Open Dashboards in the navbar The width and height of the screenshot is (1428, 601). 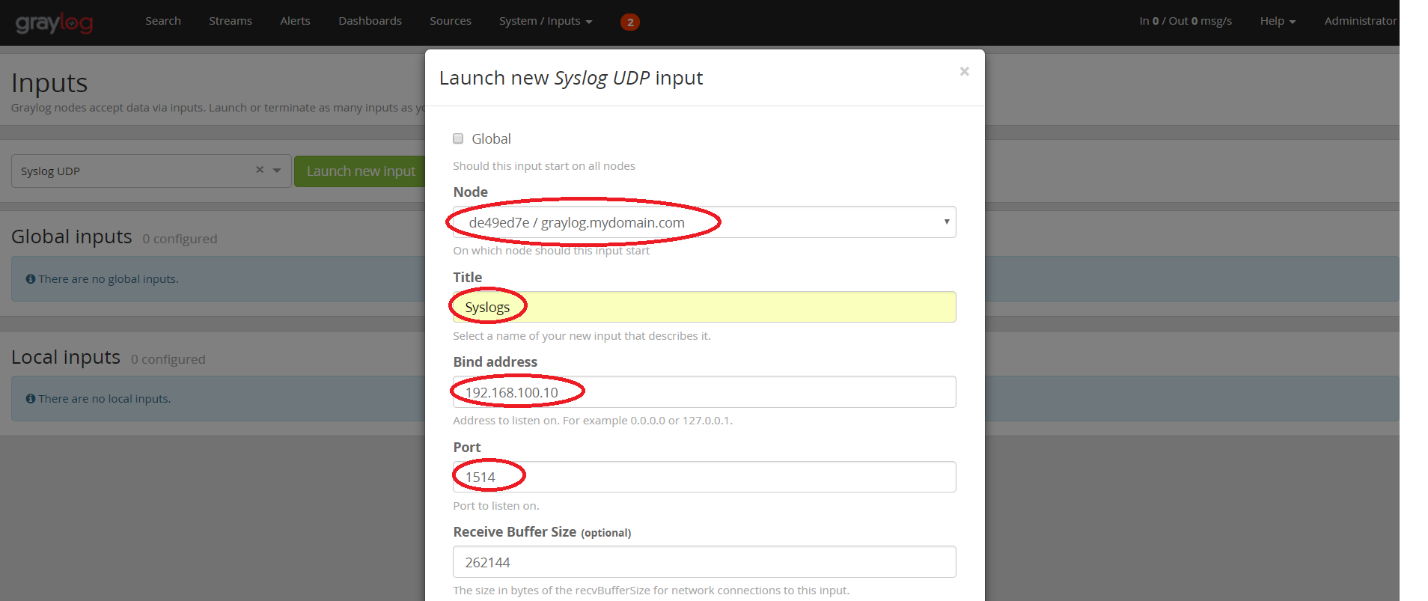(x=370, y=21)
